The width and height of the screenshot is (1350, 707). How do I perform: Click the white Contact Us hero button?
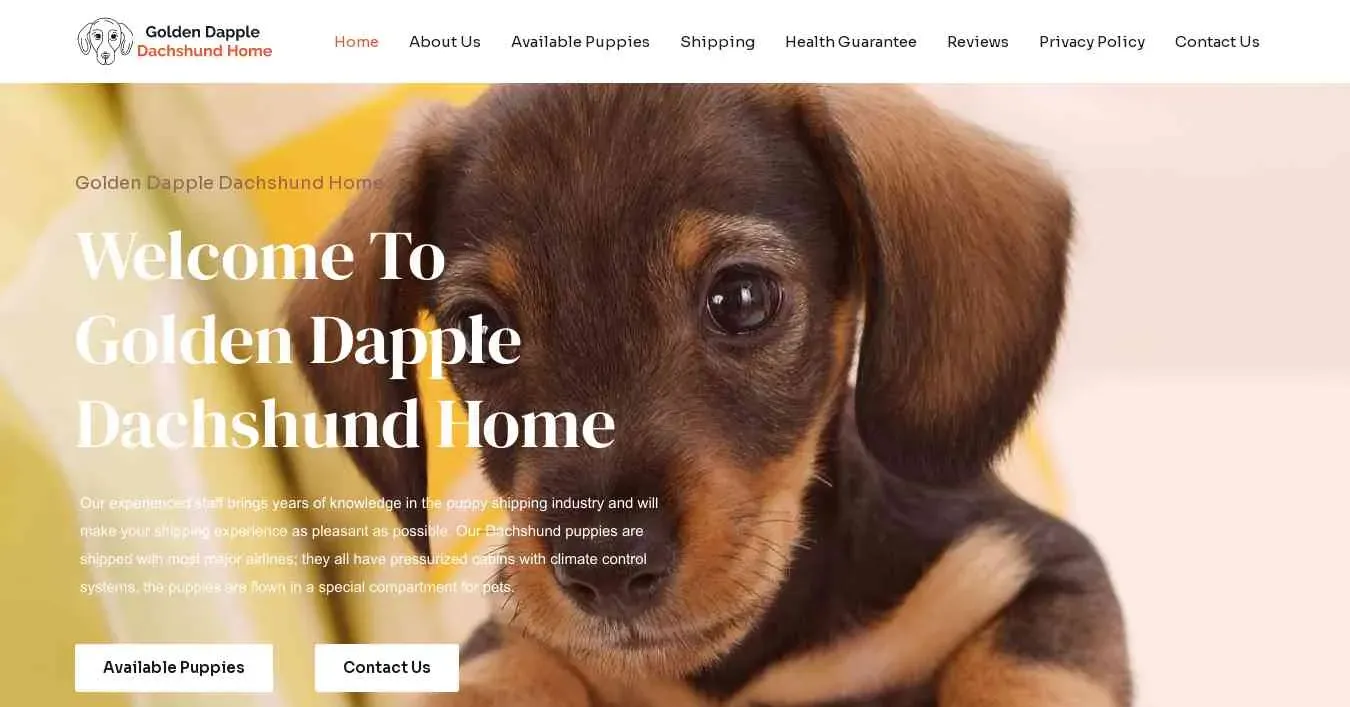[387, 667]
